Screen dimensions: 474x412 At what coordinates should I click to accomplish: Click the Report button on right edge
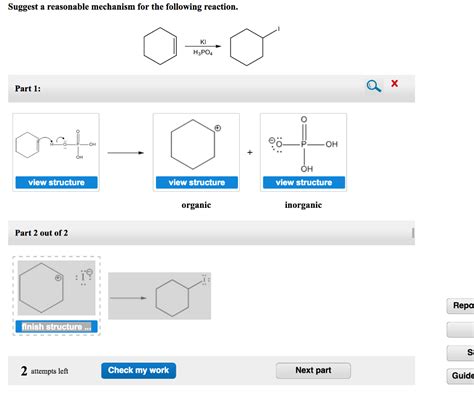coord(461,306)
